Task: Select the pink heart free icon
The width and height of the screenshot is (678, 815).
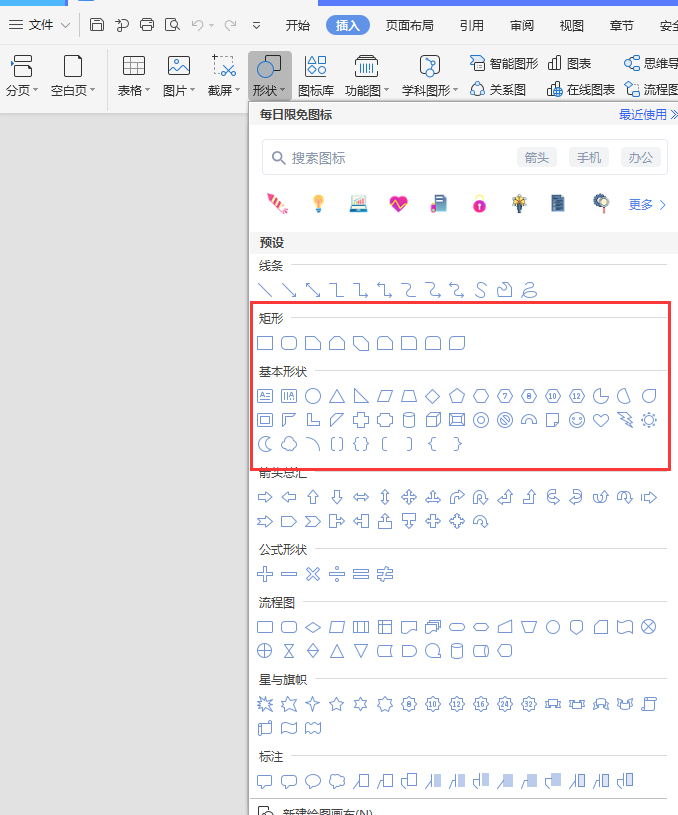Action: (398, 203)
